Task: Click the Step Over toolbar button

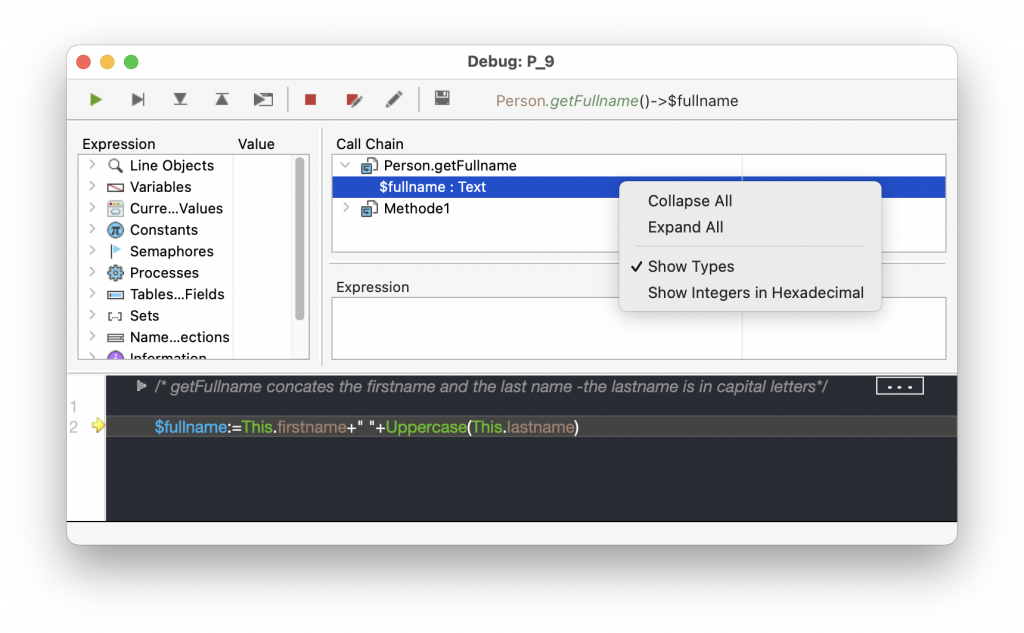Action: click(x=137, y=100)
